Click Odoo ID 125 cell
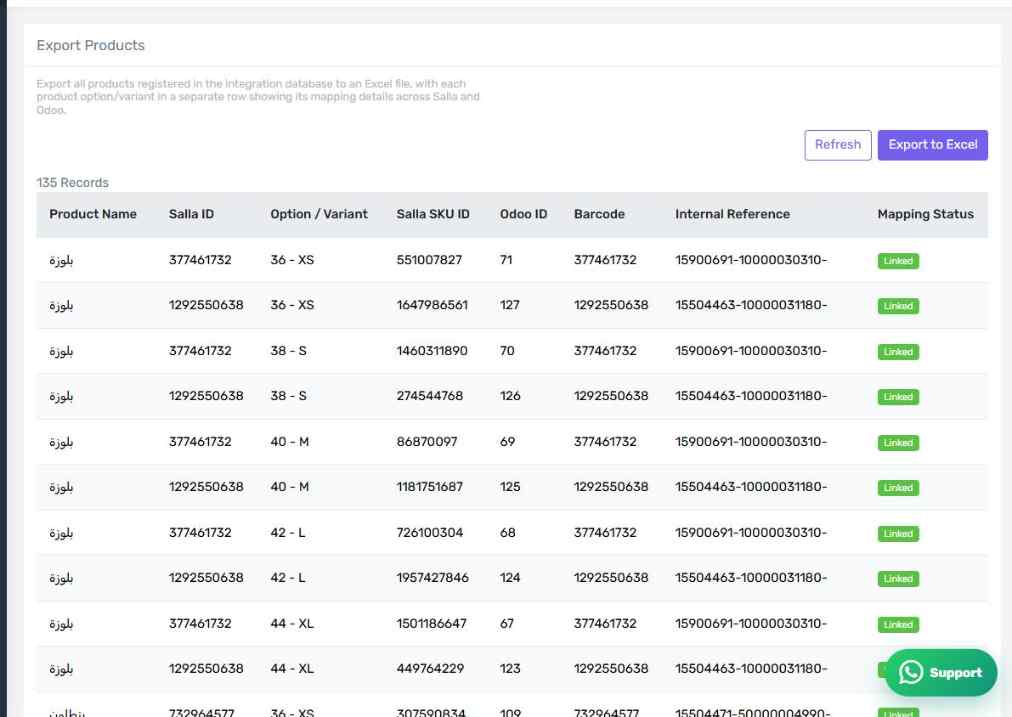The width and height of the screenshot is (1012, 717). [x=510, y=487]
